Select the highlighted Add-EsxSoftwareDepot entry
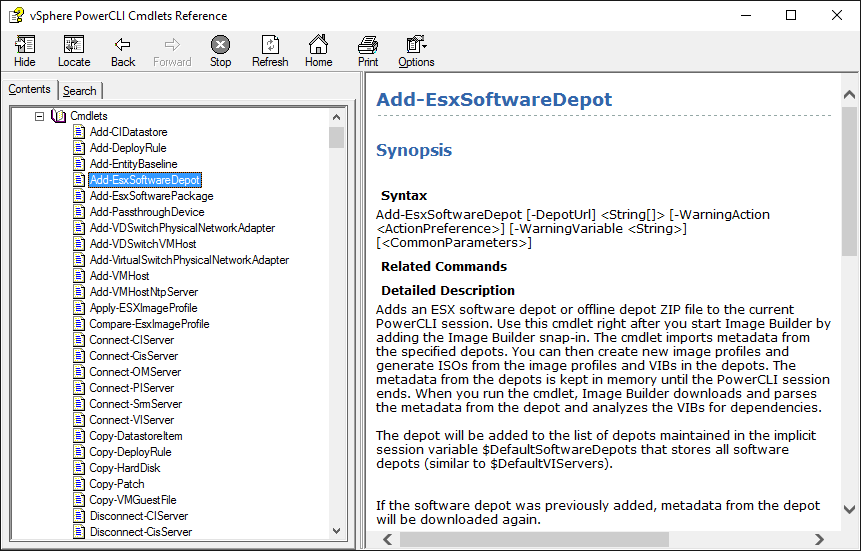Viewport: 861px width, 551px height. click(x=145, y=180)
